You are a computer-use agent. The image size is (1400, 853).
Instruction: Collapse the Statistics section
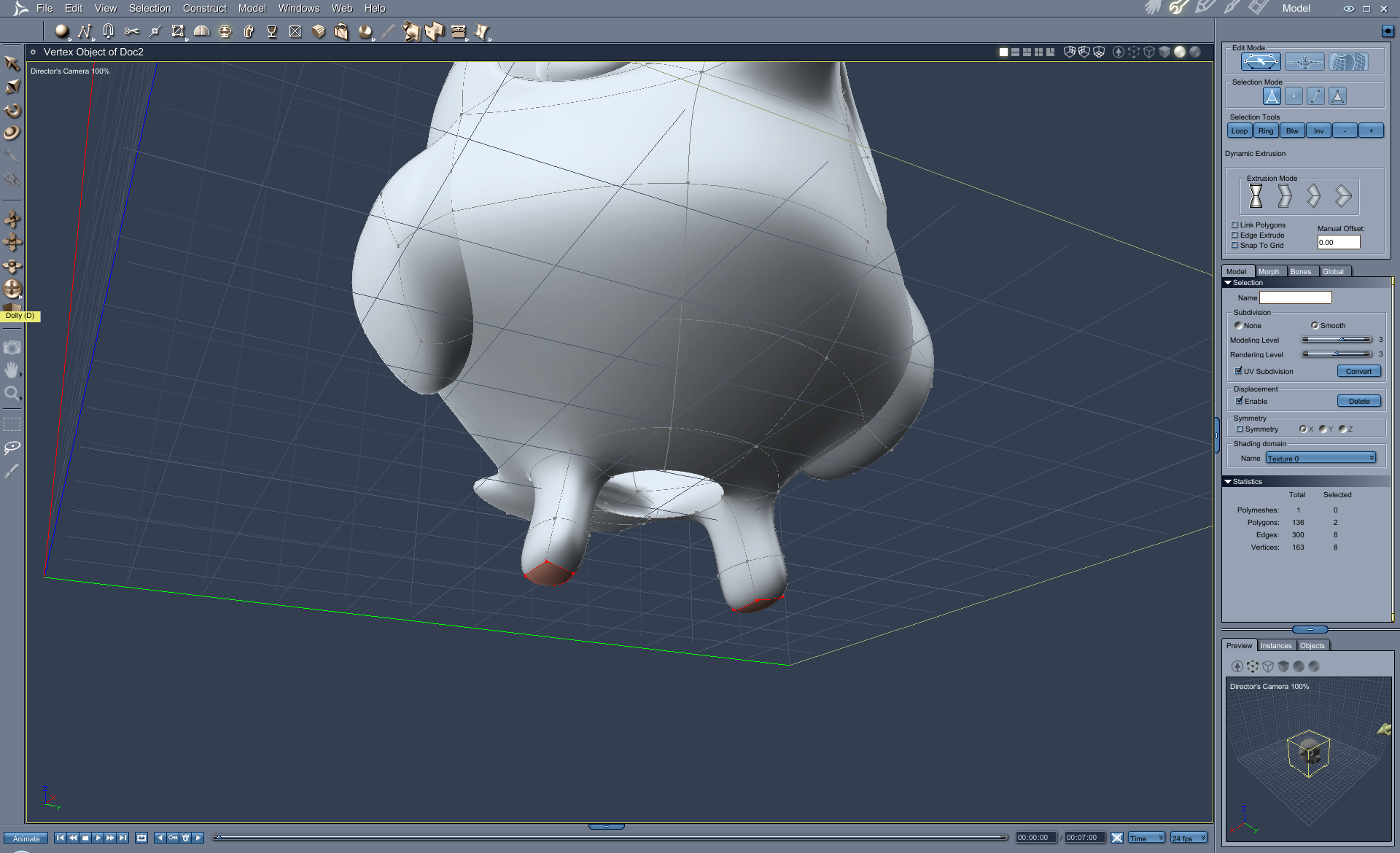coord(1228,481)
